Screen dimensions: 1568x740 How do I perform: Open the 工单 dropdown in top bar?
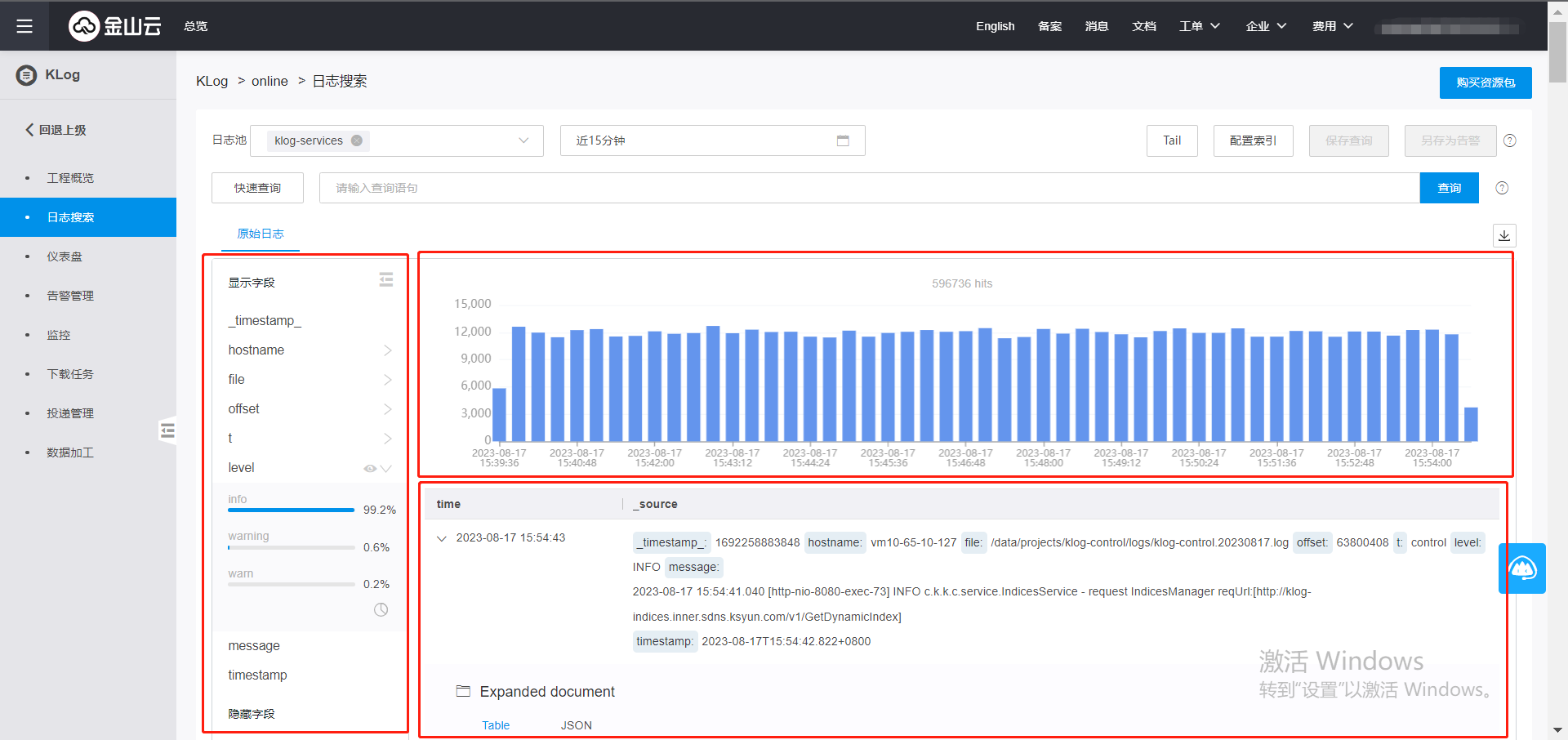tap(1199, 26)
